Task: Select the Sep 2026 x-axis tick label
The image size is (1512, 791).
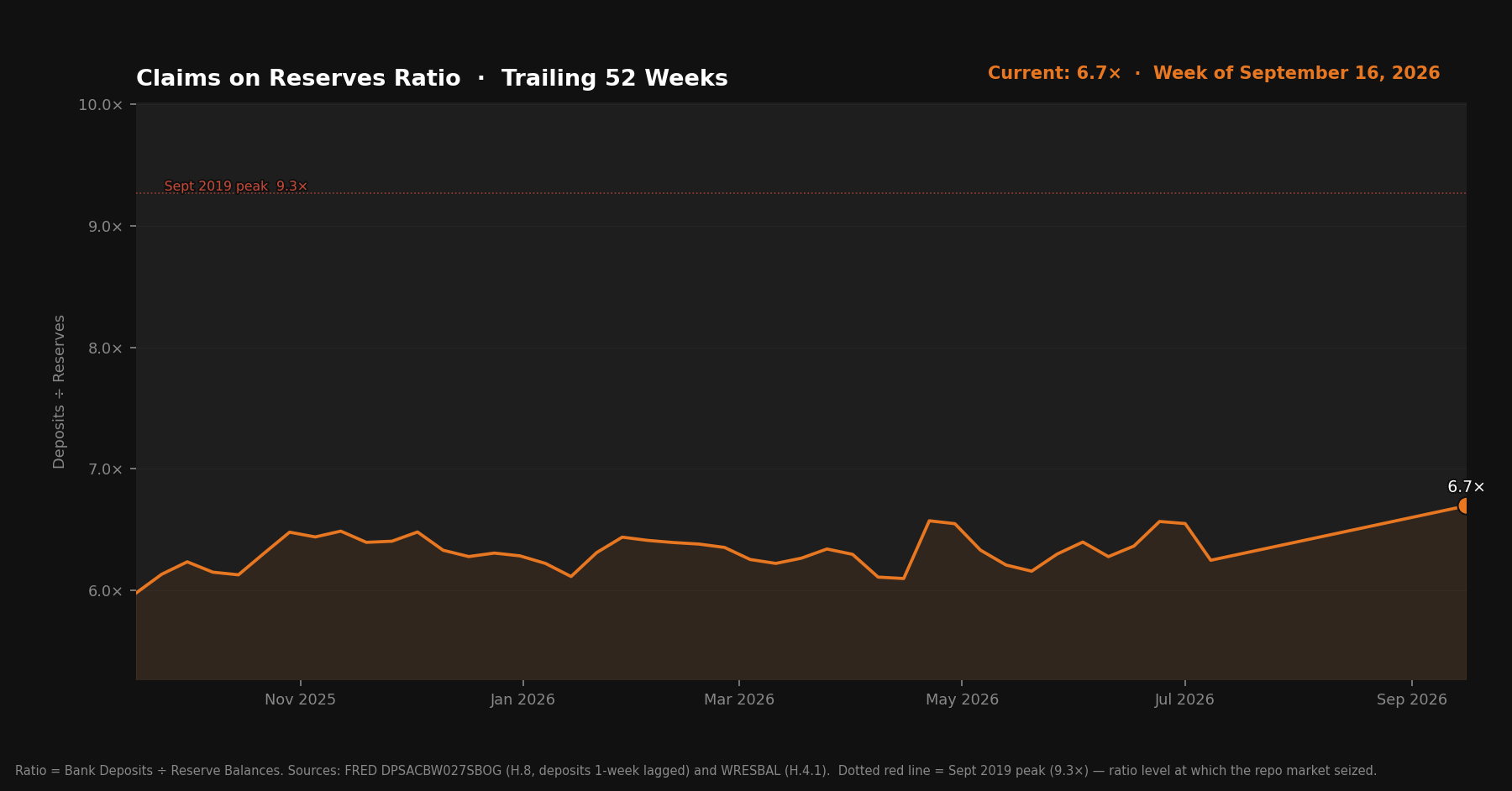Action: pos(1412,699)
